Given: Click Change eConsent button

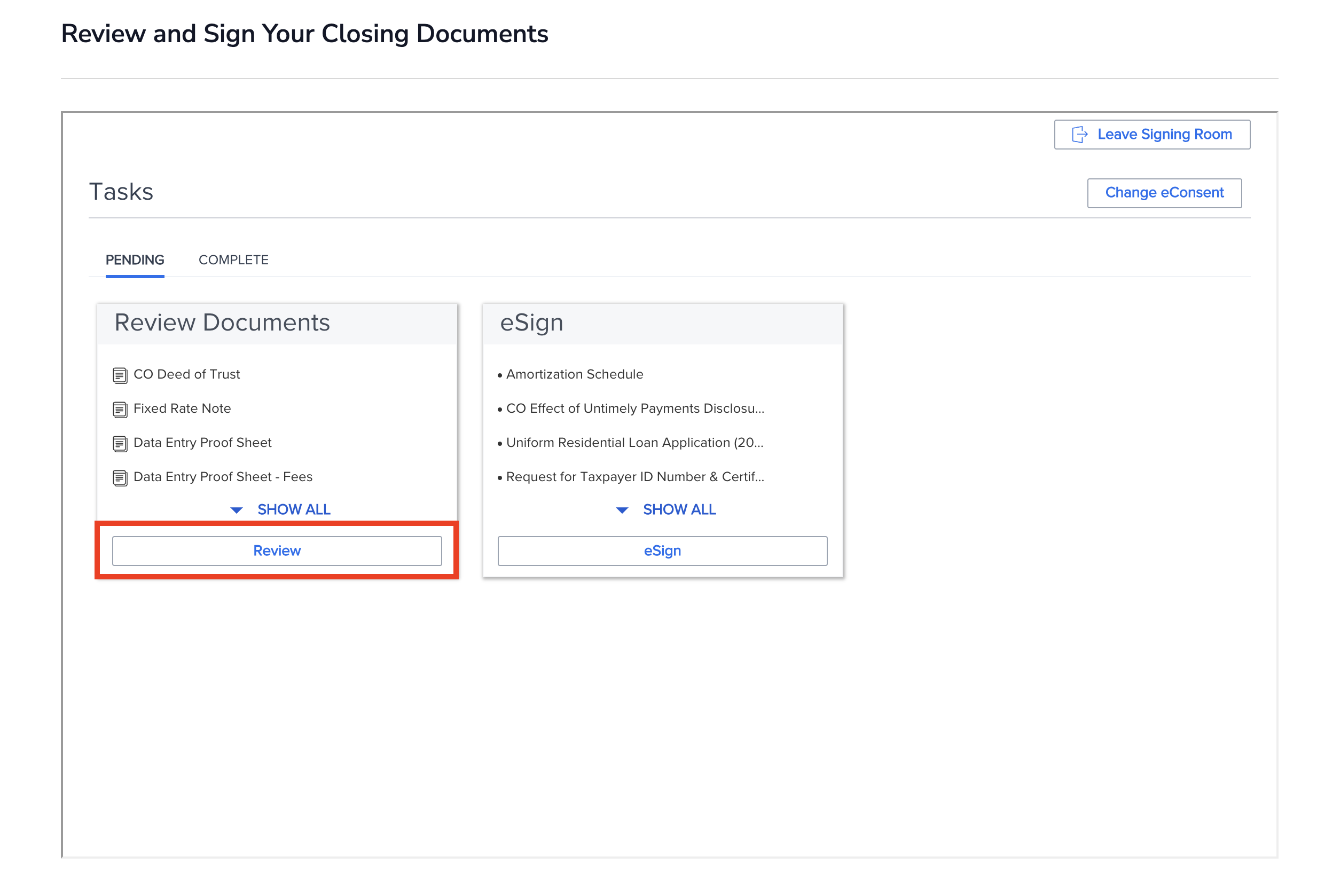Looking at the screenshot, I should [1164, 193].
